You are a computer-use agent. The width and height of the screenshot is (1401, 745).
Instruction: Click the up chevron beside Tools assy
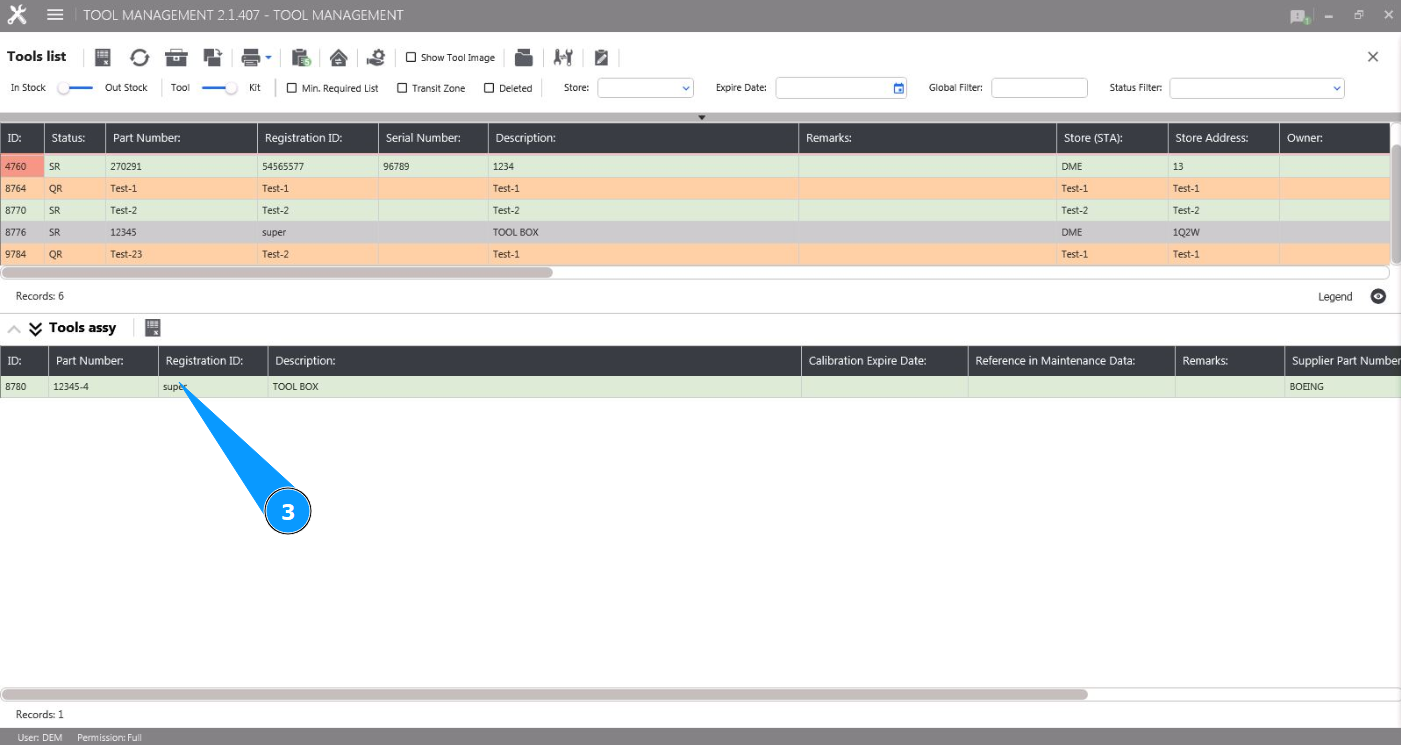[14, 328]
